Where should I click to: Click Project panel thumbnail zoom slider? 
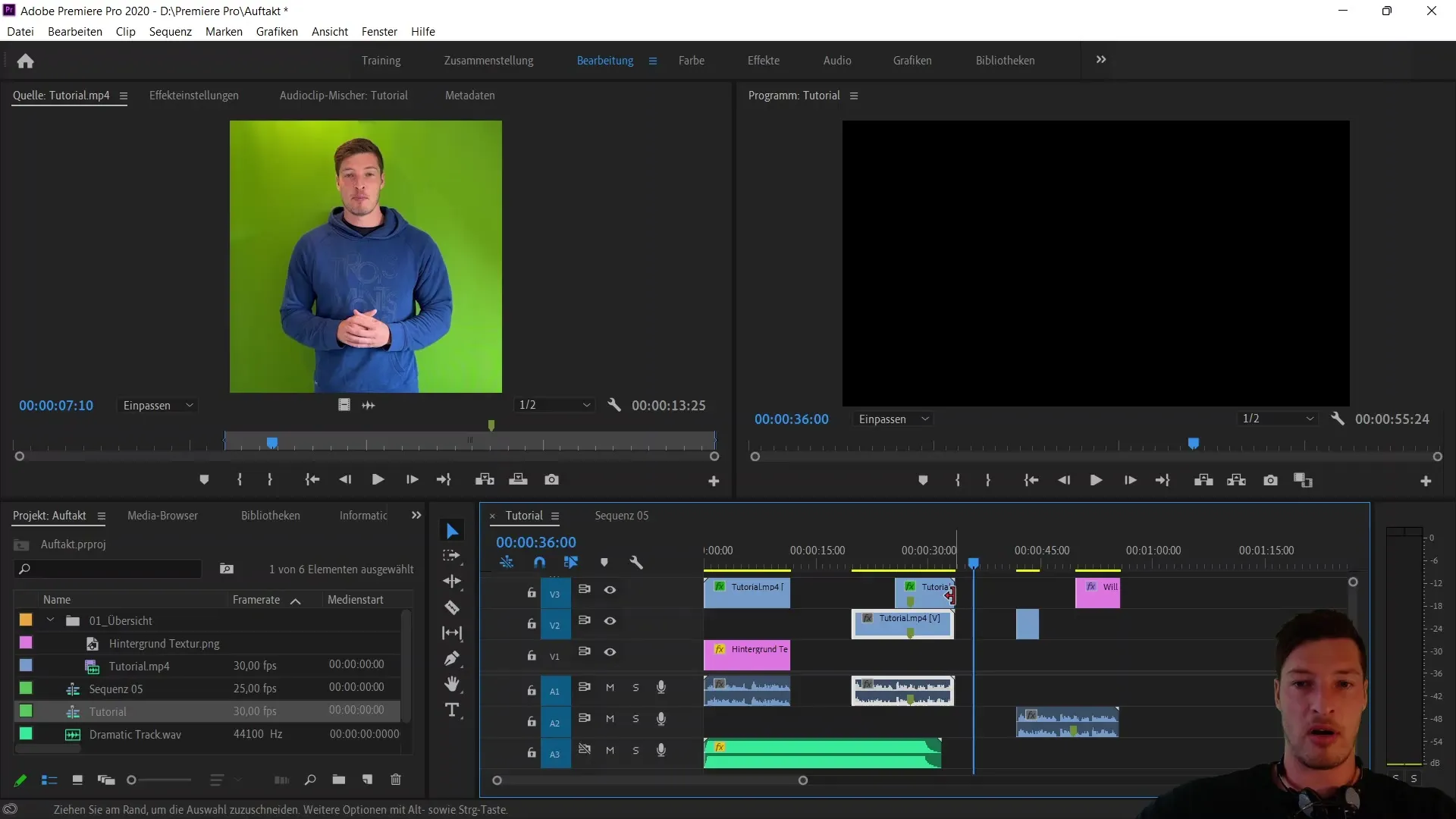tap(161, 780)
